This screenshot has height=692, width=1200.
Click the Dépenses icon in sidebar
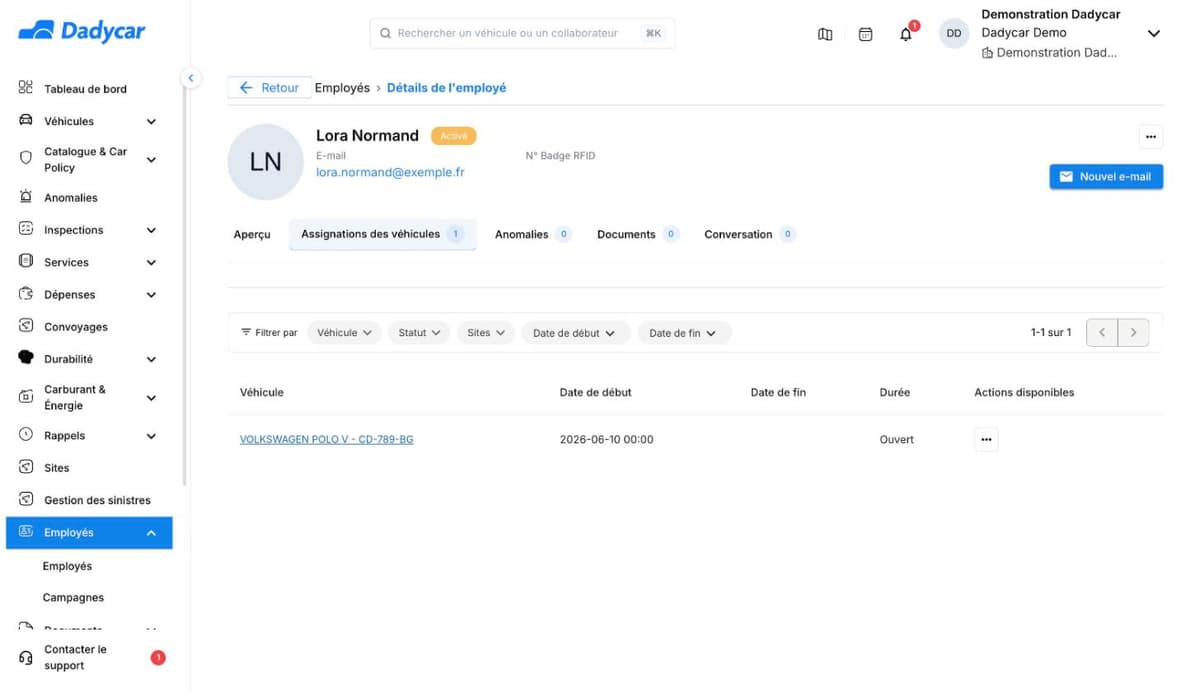[26, 294]
